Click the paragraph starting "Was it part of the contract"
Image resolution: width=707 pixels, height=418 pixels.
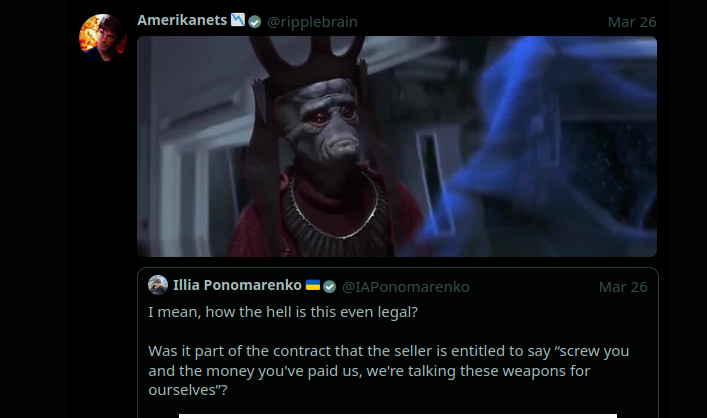[389, 370]
